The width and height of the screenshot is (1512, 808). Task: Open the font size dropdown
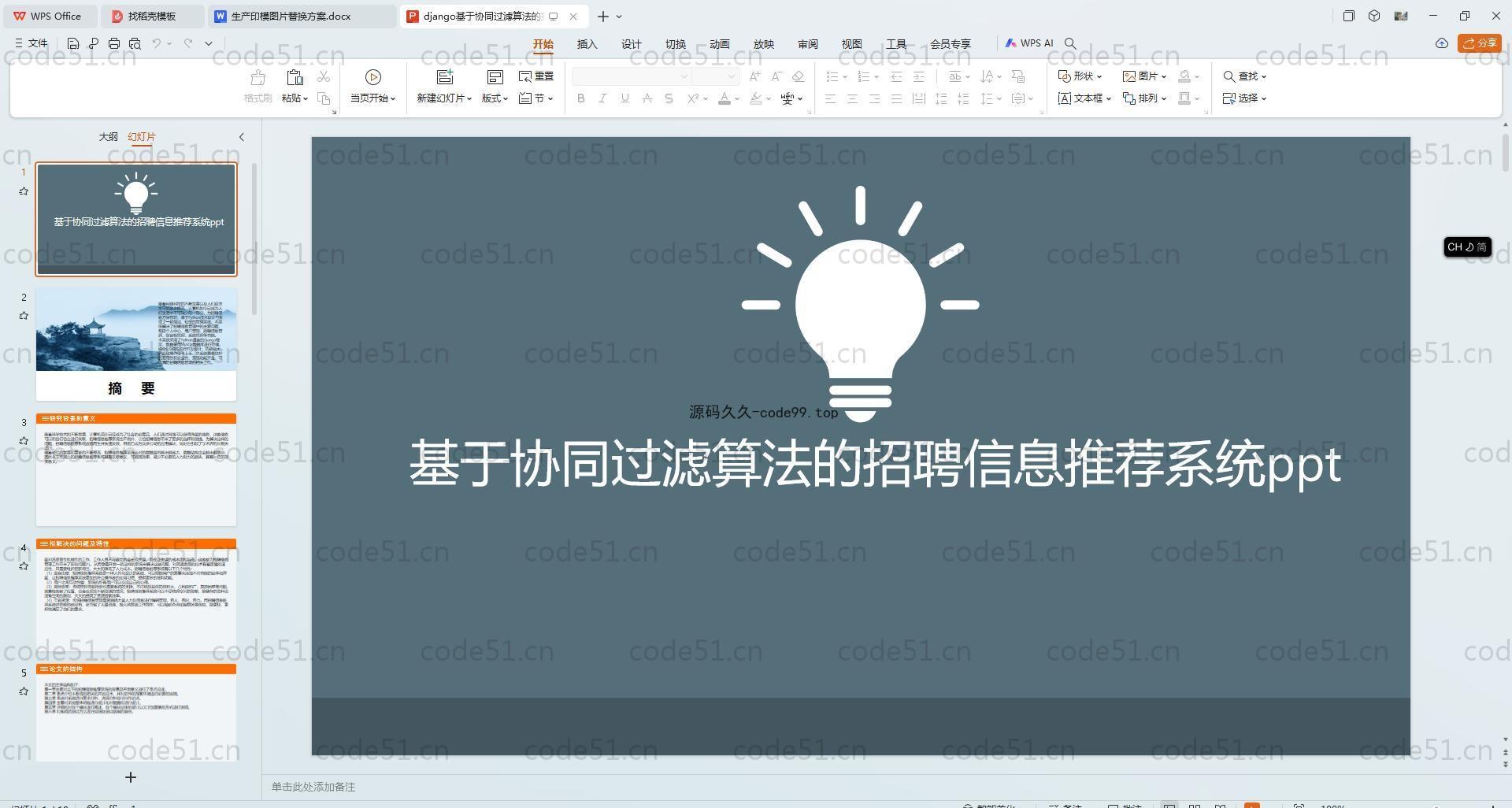pos(732,76)
